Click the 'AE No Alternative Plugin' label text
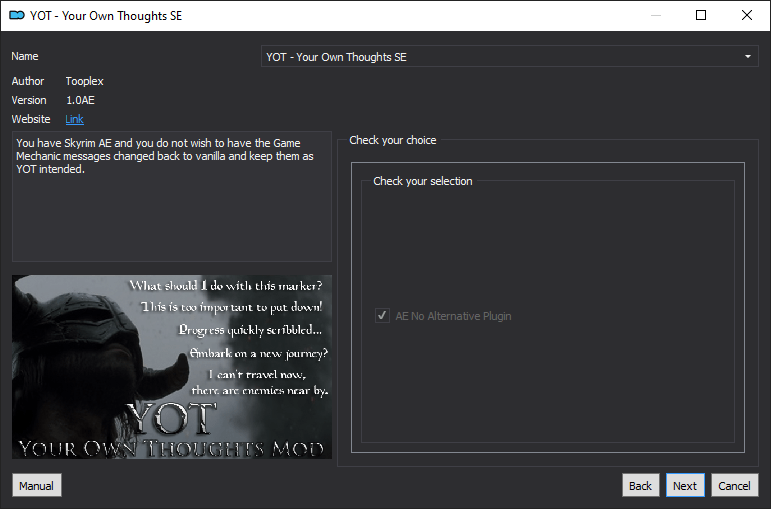The image size is (771, 509). point(453,316)
